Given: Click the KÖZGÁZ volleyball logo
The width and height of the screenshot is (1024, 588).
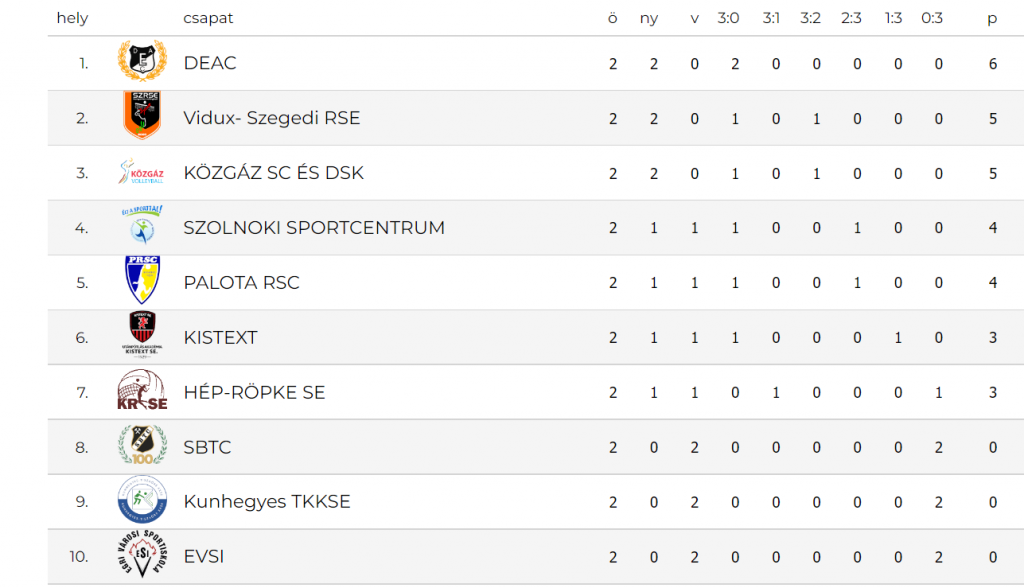Looking at the screenshot, I should click(x=142, y=173).
